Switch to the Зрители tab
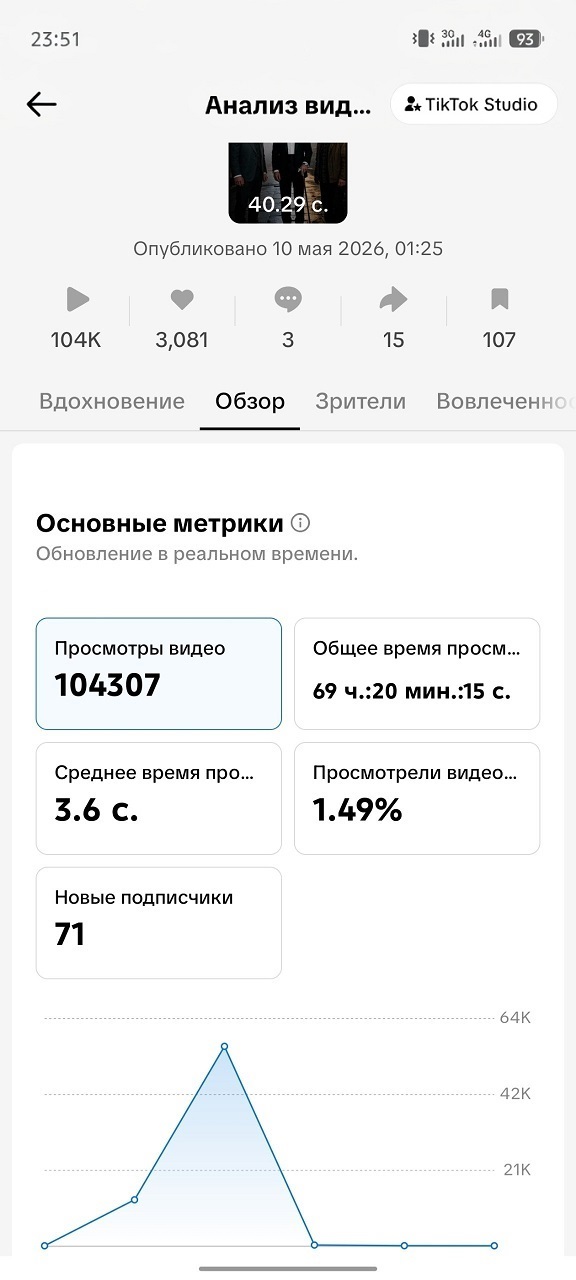The height and width of the screenshot is (1280, 576). click(x=361, y=402)
